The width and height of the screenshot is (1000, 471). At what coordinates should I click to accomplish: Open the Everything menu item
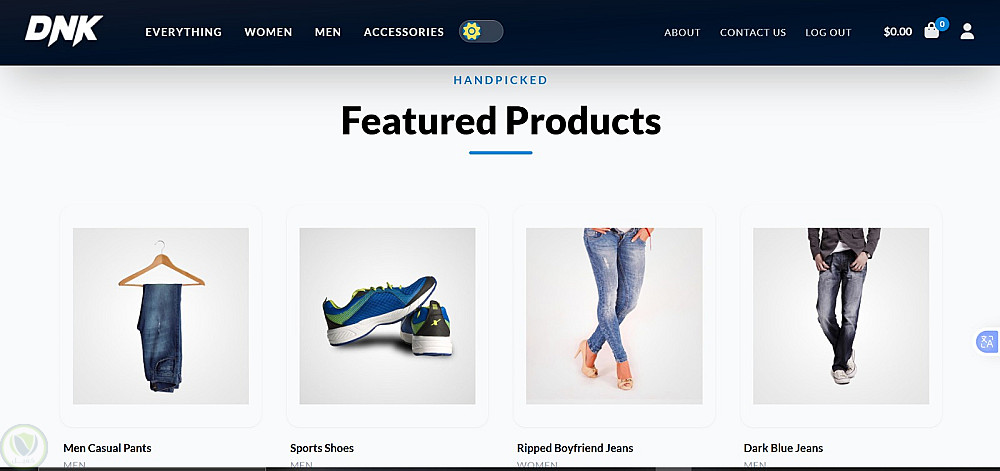[184, 32]
